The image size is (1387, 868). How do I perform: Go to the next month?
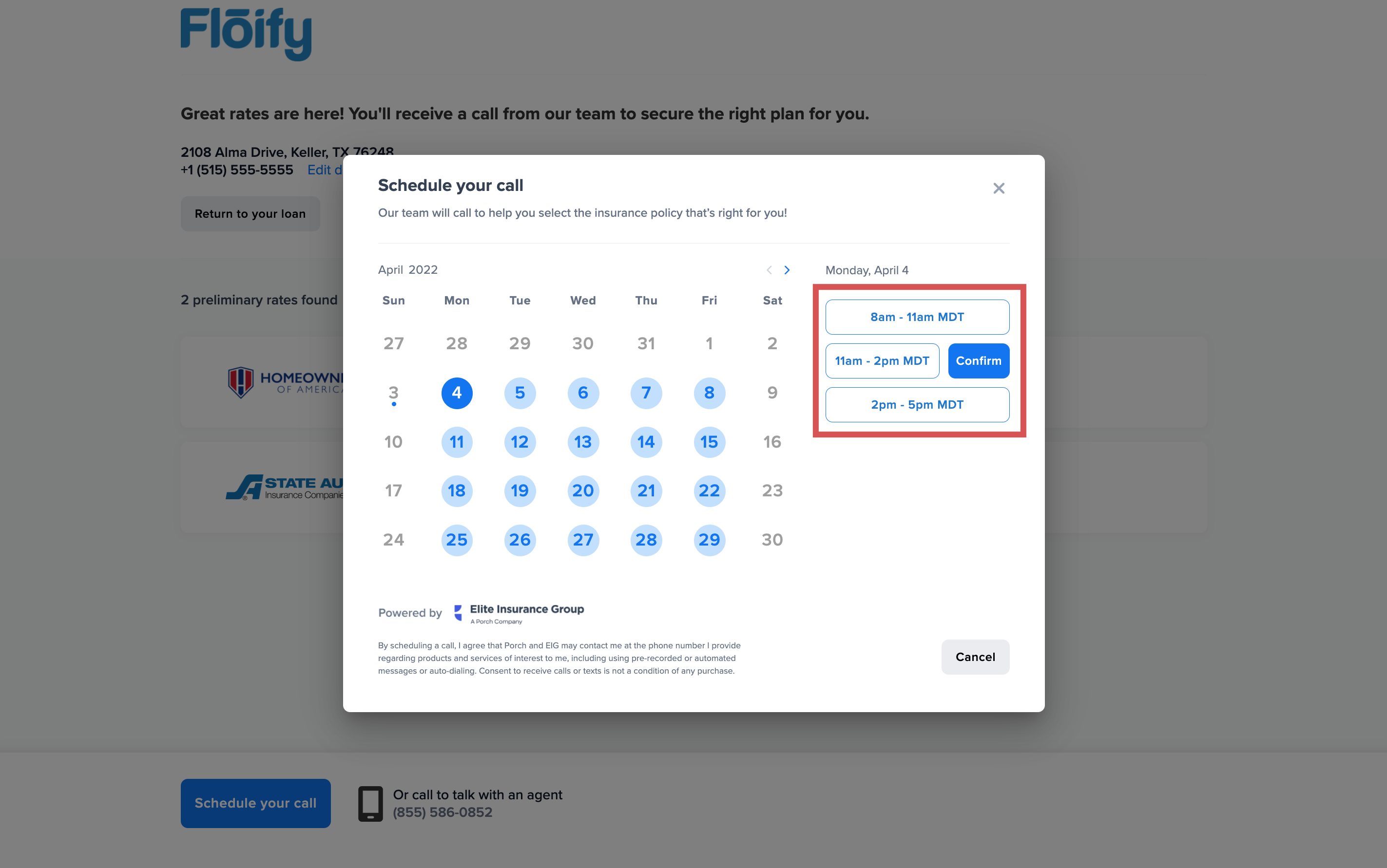[787, 270]
